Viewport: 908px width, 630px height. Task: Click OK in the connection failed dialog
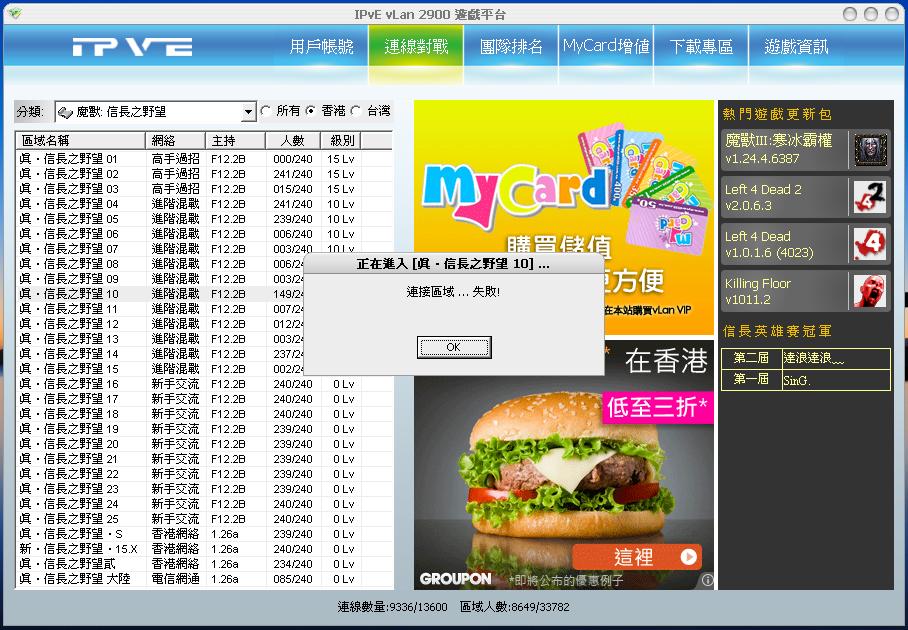pyautogui.click(x=454, y=347)
